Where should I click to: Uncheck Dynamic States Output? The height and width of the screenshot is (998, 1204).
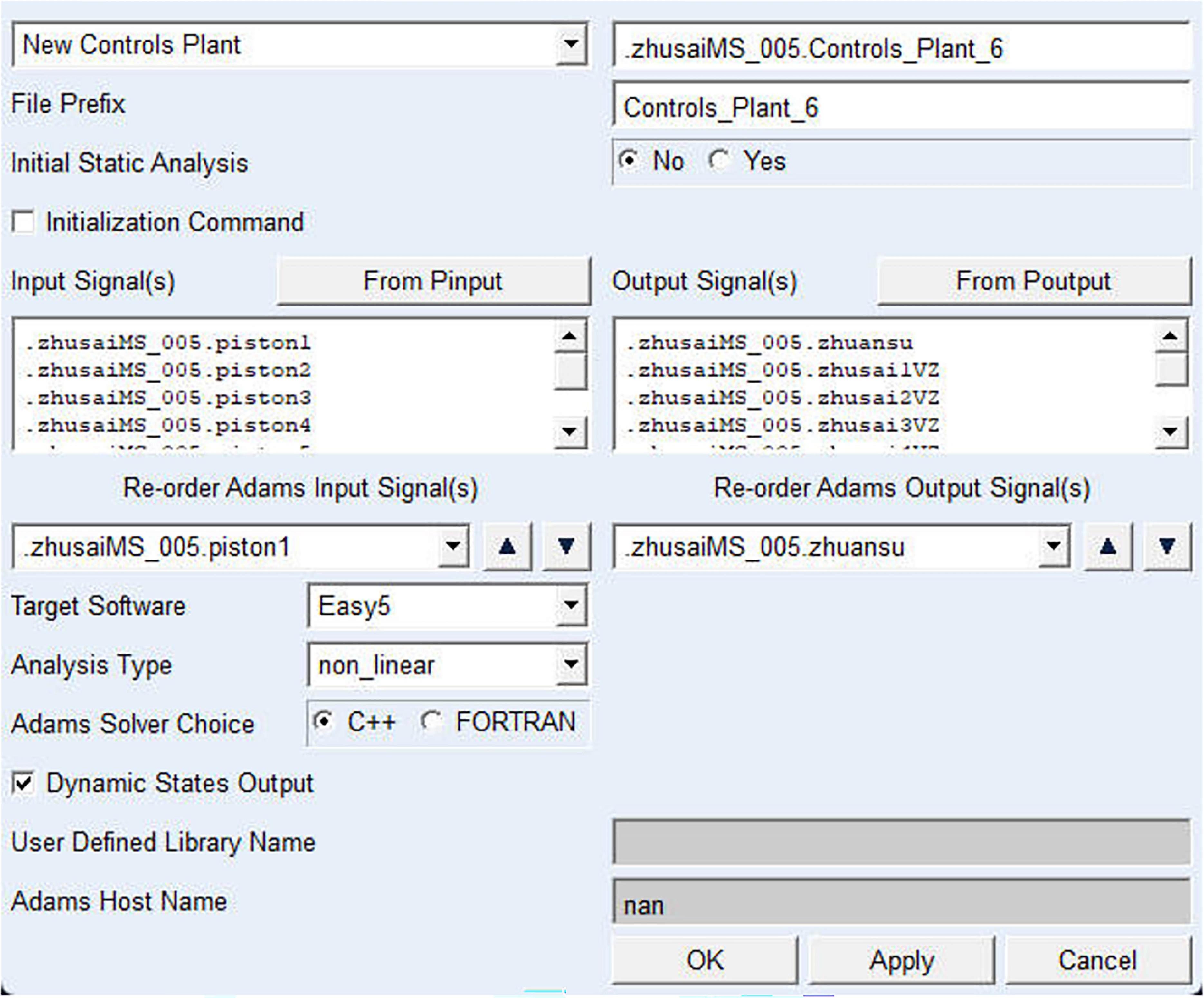[x=23, y=783]
